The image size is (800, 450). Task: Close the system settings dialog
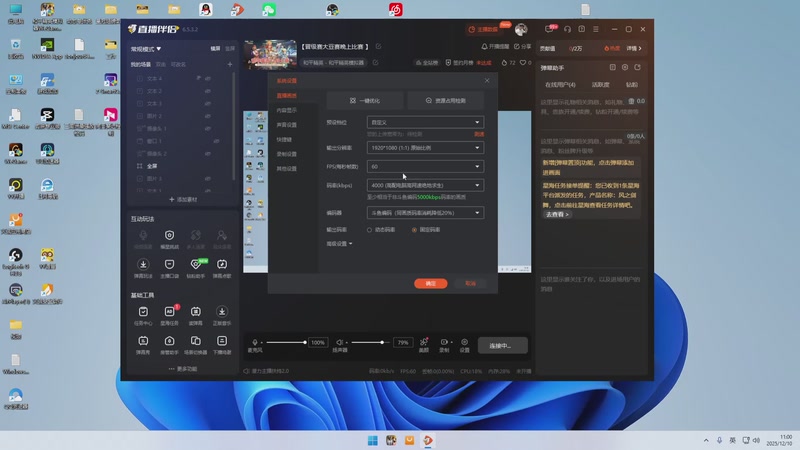point(487,80)
